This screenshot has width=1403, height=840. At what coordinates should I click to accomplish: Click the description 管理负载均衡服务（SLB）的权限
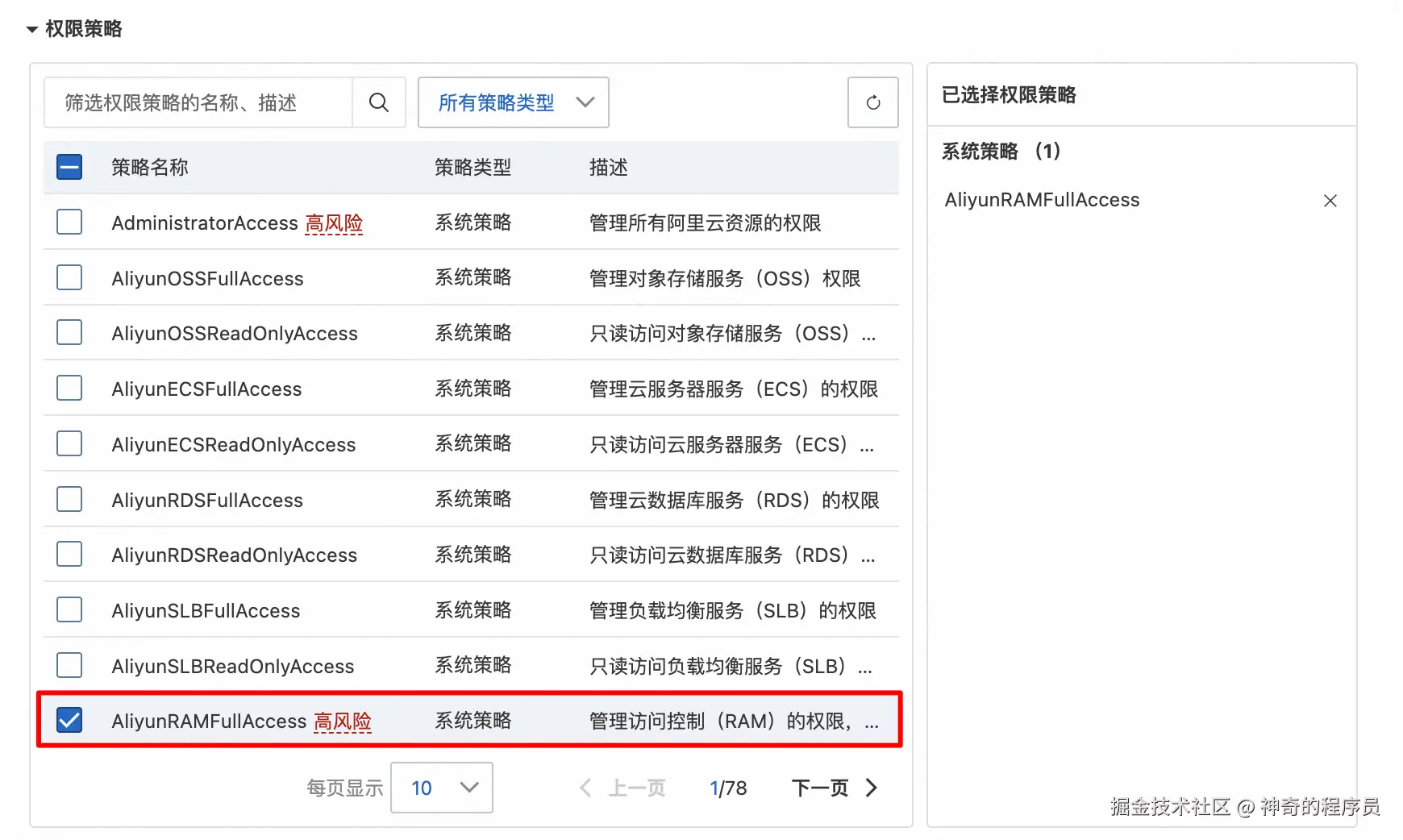[733, 611]
